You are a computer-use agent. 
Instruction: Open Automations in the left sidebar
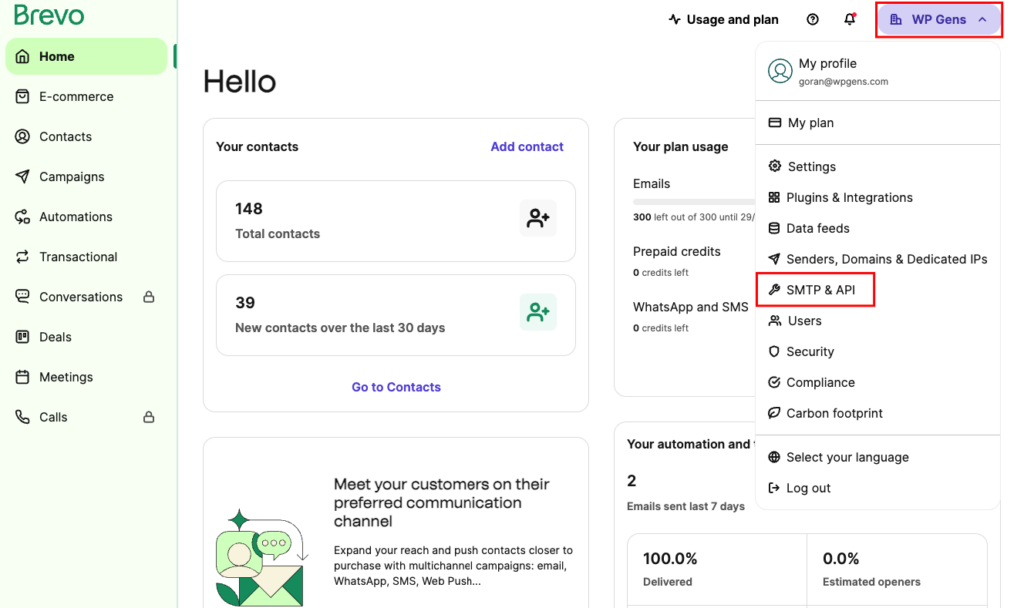click(75, 217)
